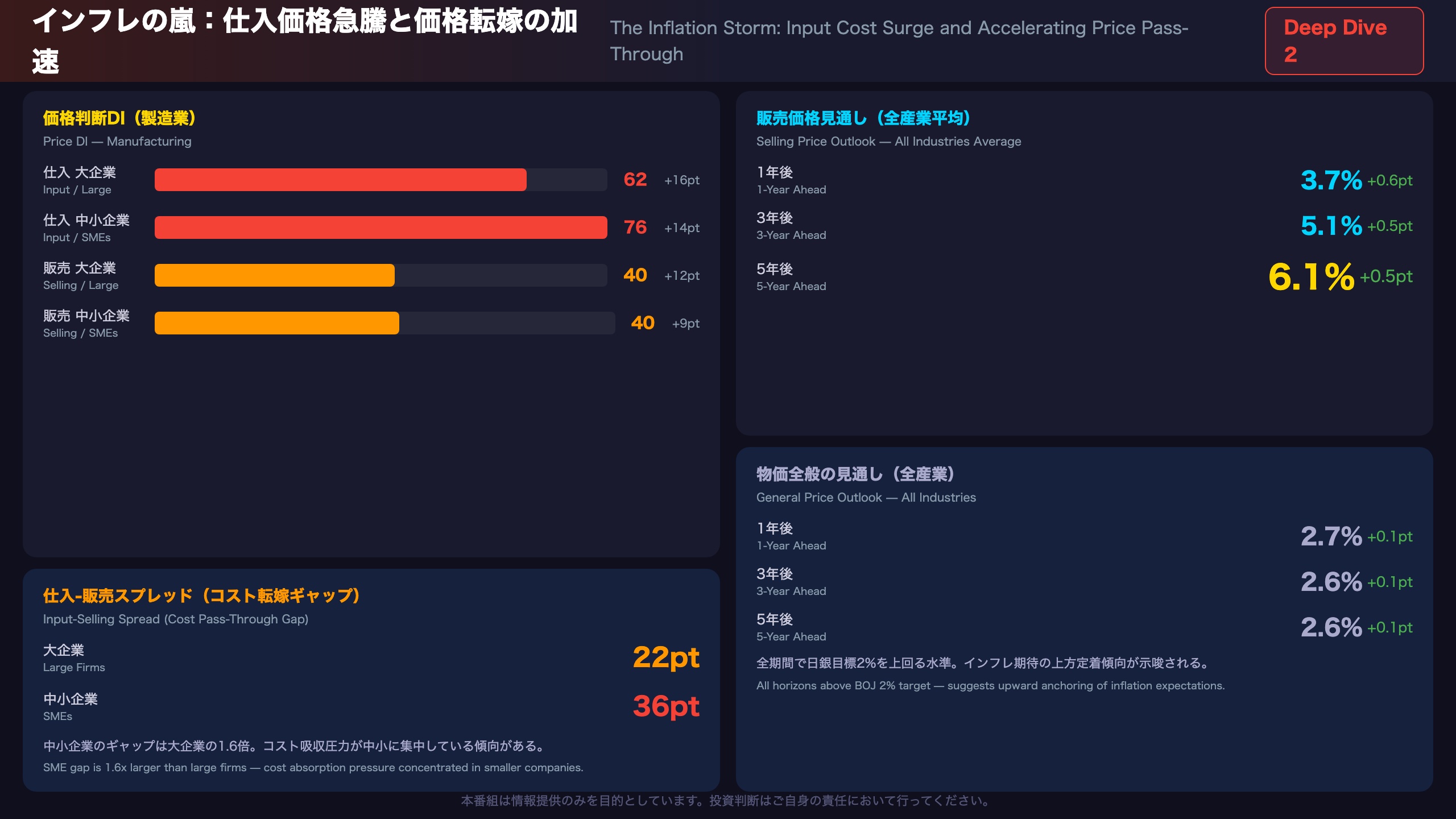This screenshot has width=1456, height=819.
Task: Click the Deep Dive 2 badge
Action: 1344,41
